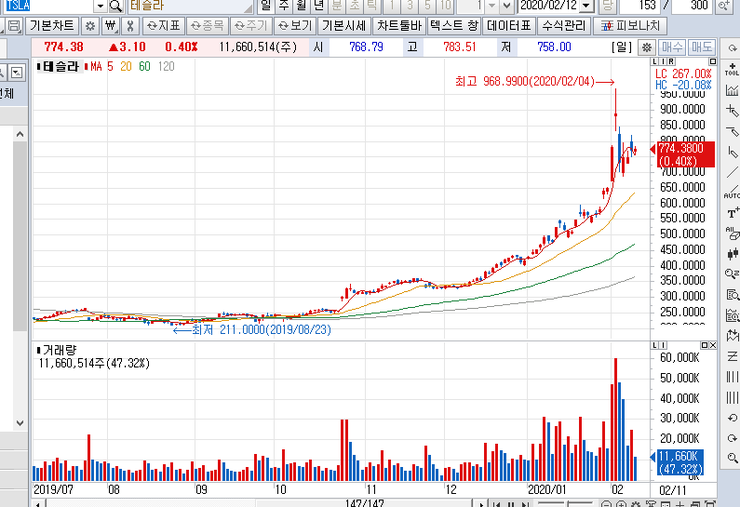Viewport: 740px width, 507px height.
Task: Open the 보기 view menu
Action: 295,26
